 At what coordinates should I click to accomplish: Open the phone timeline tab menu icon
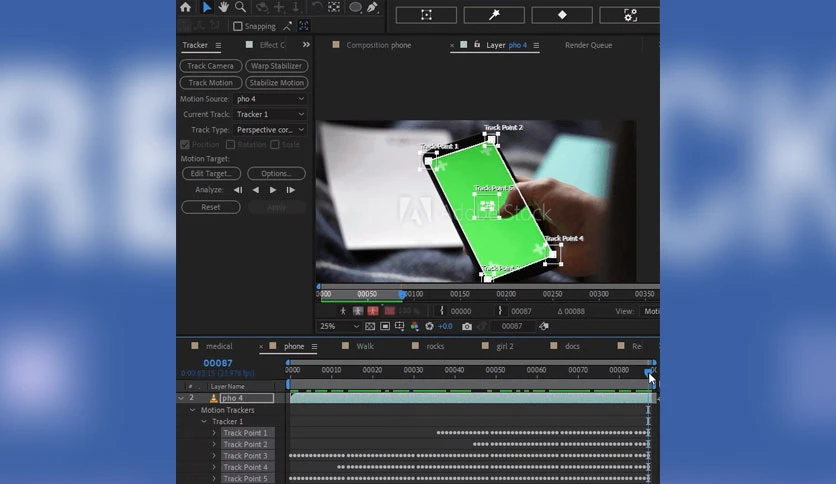pos(315,346)
